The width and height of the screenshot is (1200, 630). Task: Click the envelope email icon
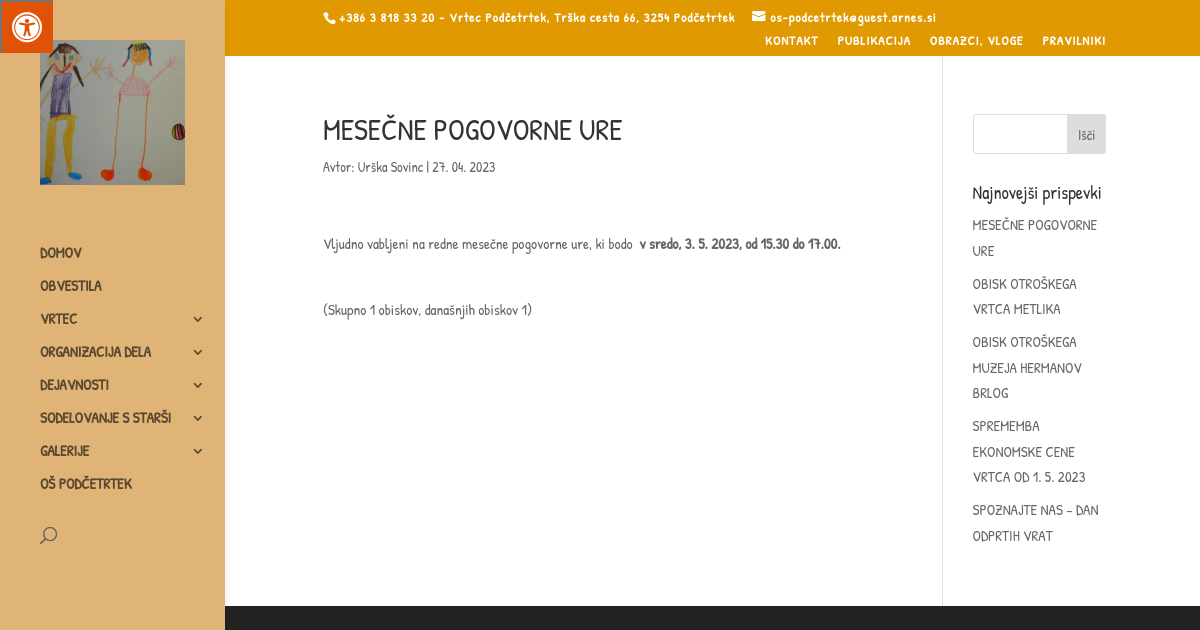click(758, 17)
